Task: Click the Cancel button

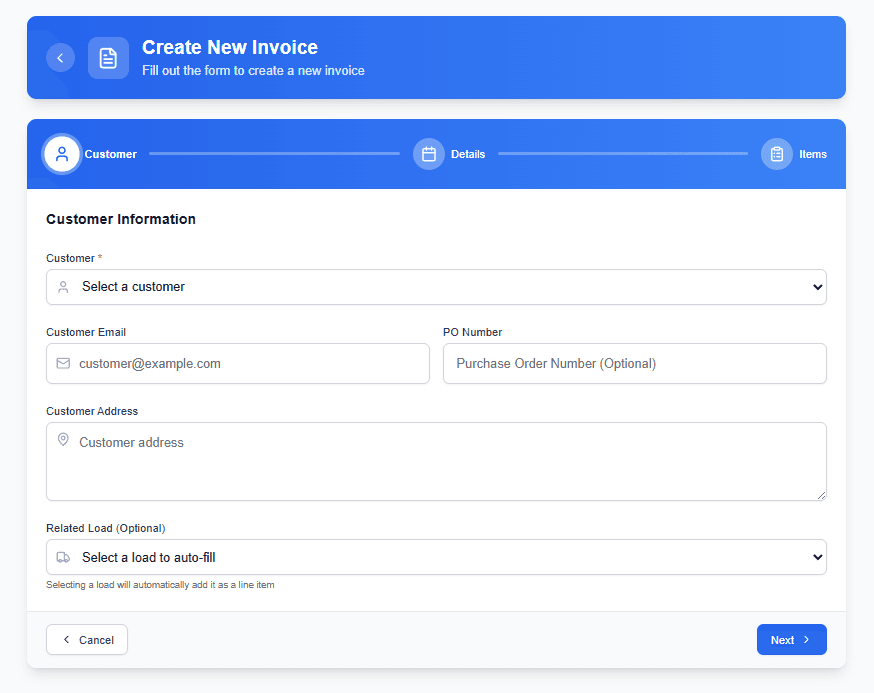Action: point(86,639)
